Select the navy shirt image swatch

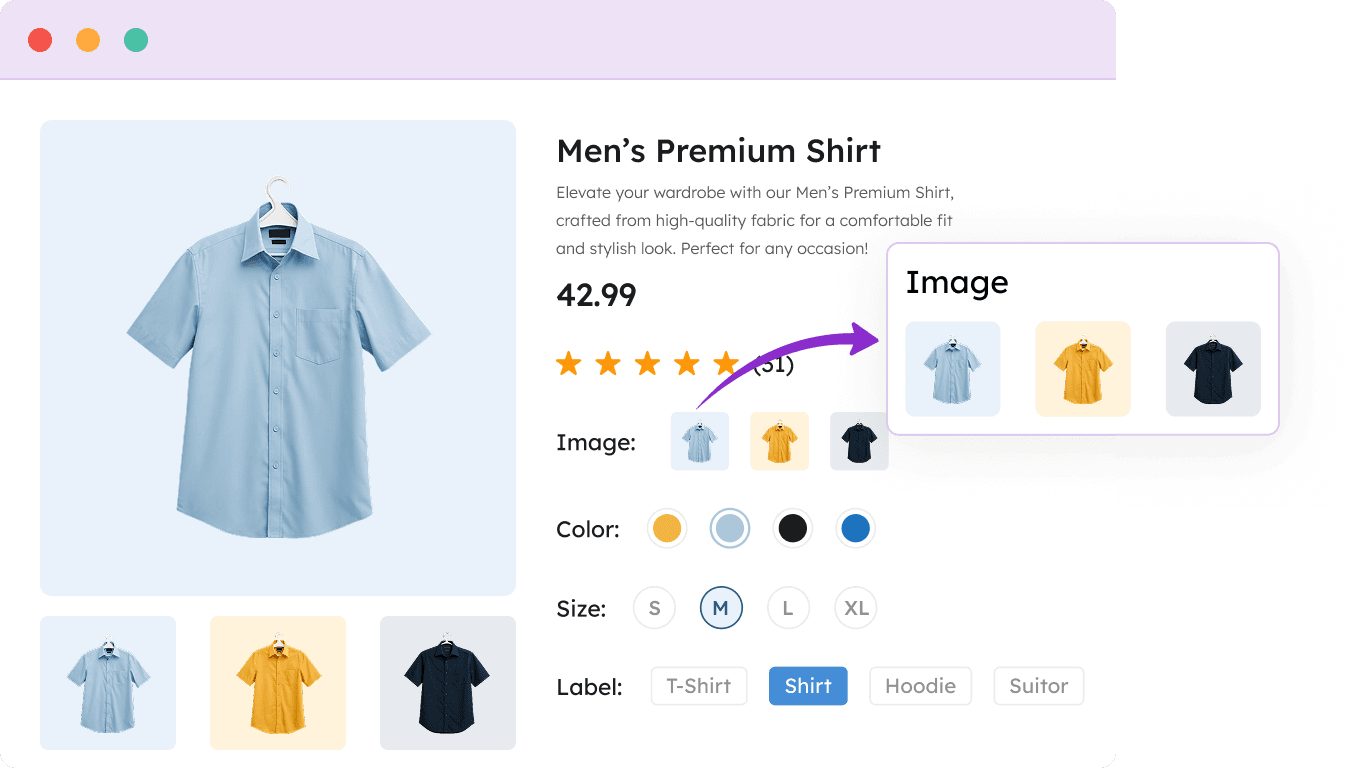click(x=859, y=441)
